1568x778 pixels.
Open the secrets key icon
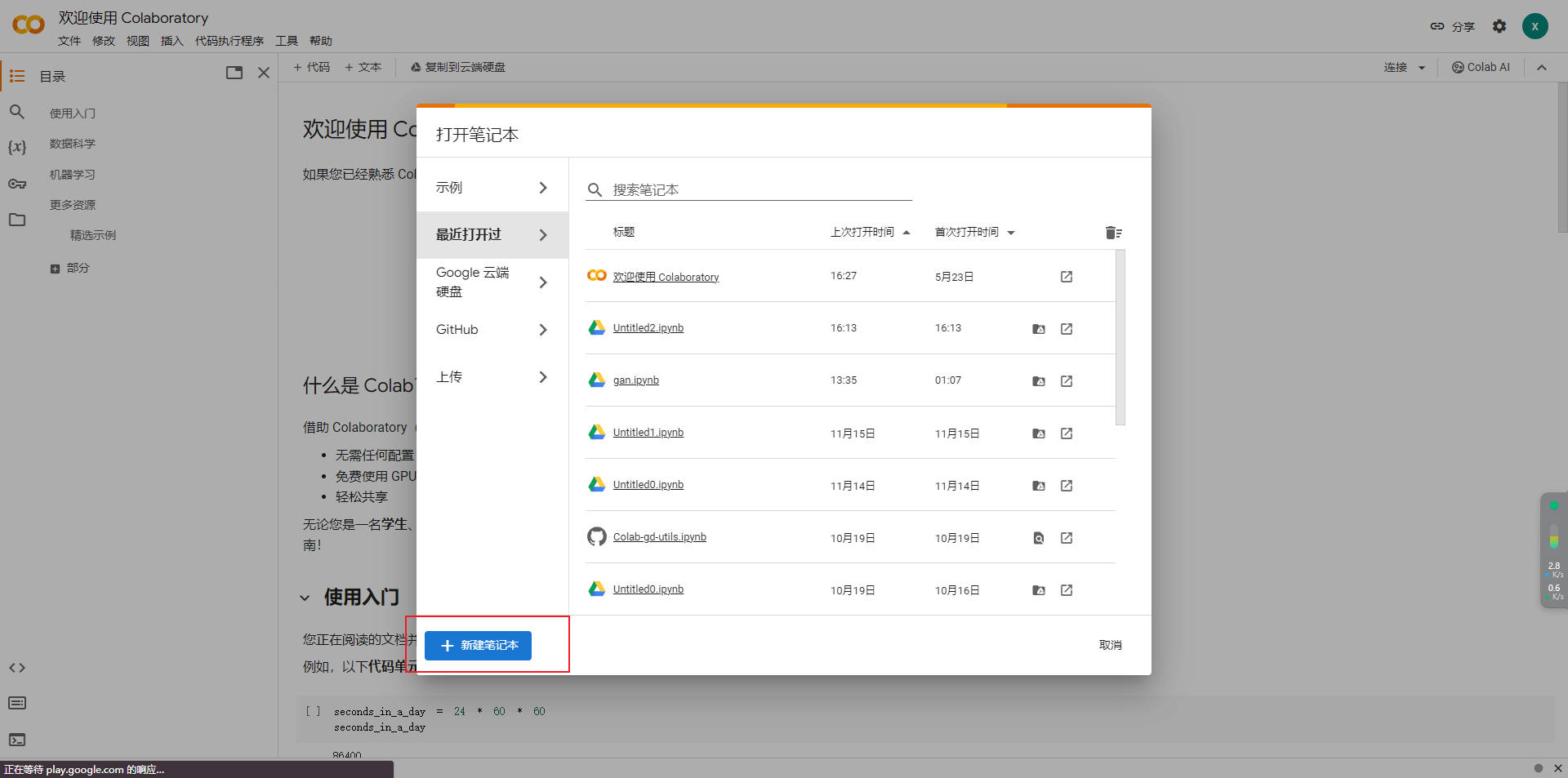coord(17,184)
